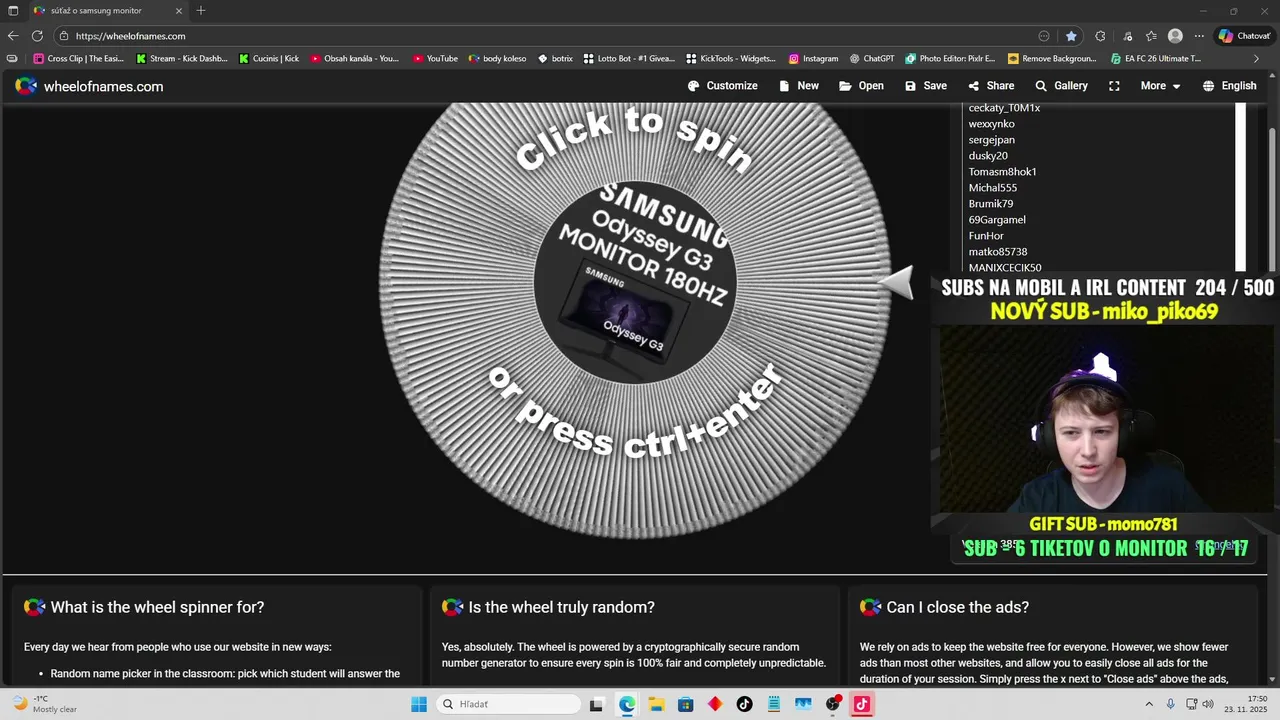Go back using browser back arrow
This screenshot has height=720, width=1280.
pyautogui.click(x=13, y=36)
